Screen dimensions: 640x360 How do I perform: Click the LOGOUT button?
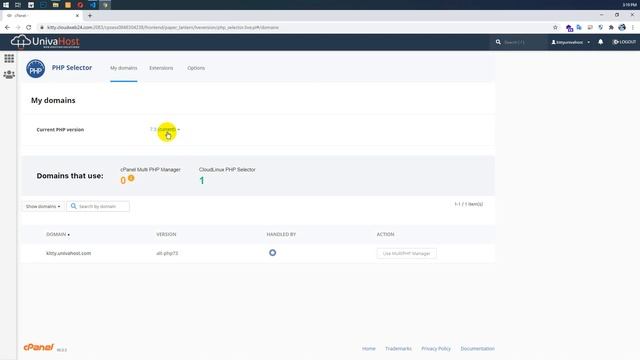pos(624,42)
